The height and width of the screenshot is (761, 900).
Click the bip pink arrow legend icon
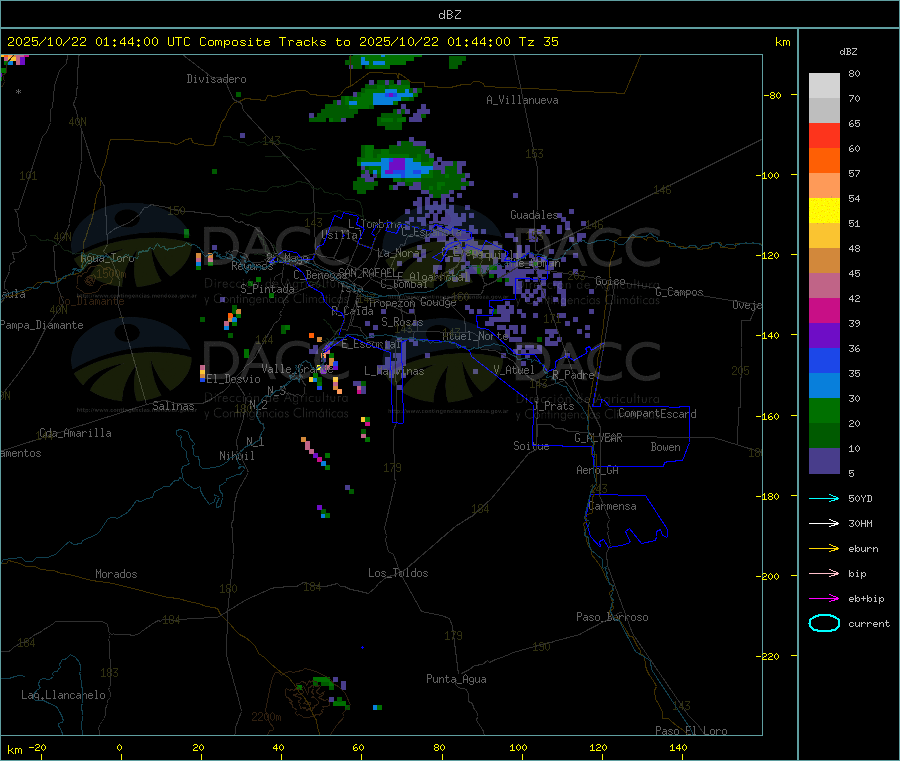click(x=824, y=573)
